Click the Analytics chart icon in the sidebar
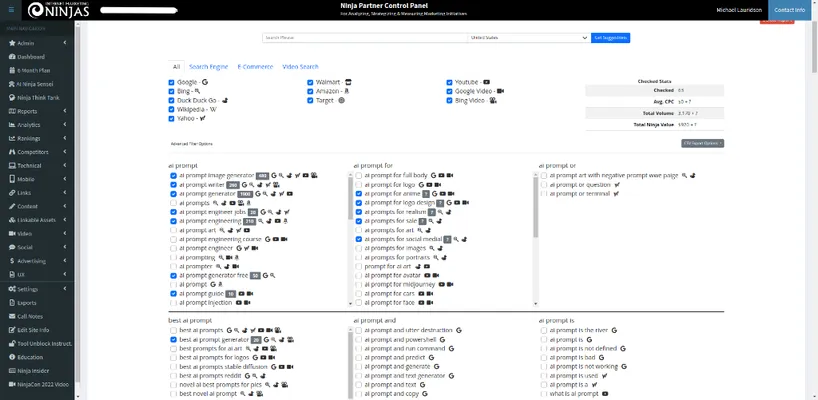The width and height of the screenshot is (818, 400). coord(10,125)
